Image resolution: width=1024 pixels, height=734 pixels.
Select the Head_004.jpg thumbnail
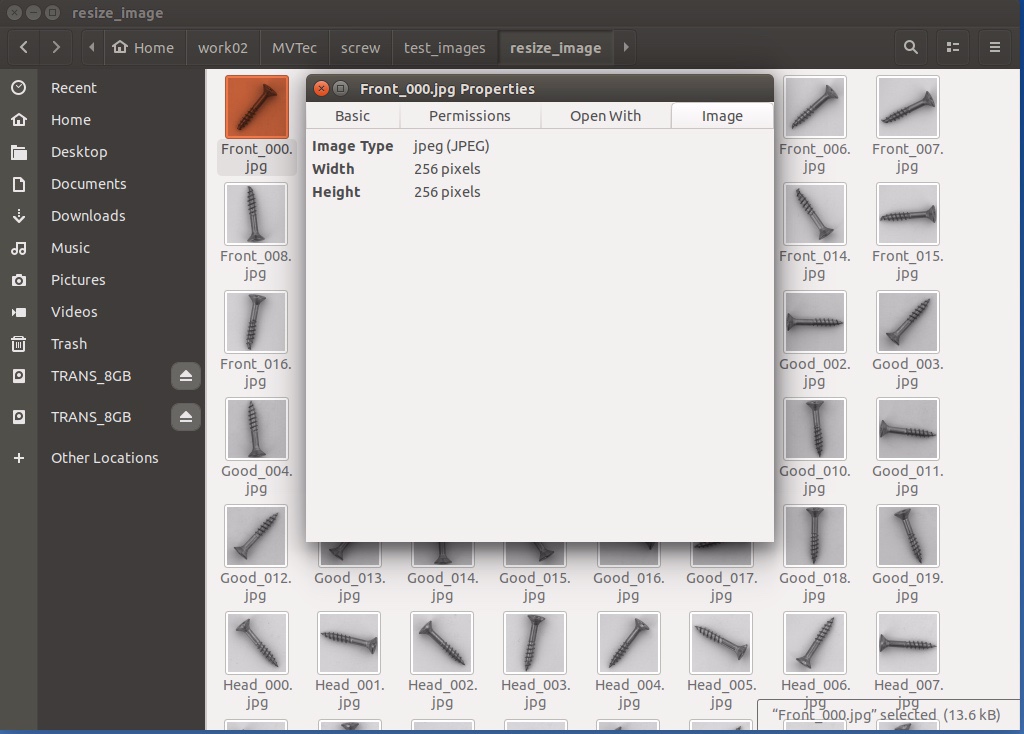(629, 643)
